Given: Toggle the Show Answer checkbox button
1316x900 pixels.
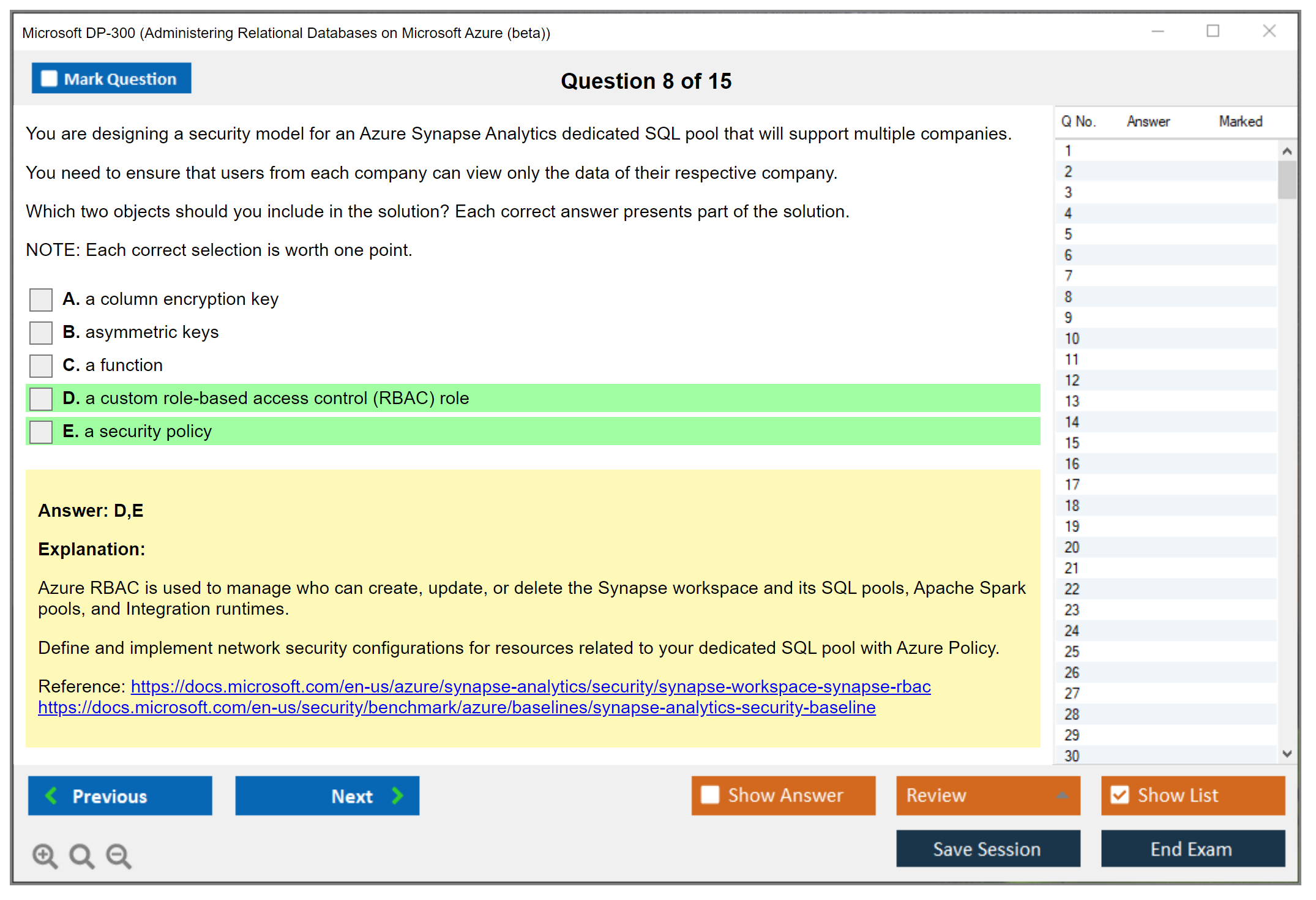Looking at the screenshot, I should 710,795.
